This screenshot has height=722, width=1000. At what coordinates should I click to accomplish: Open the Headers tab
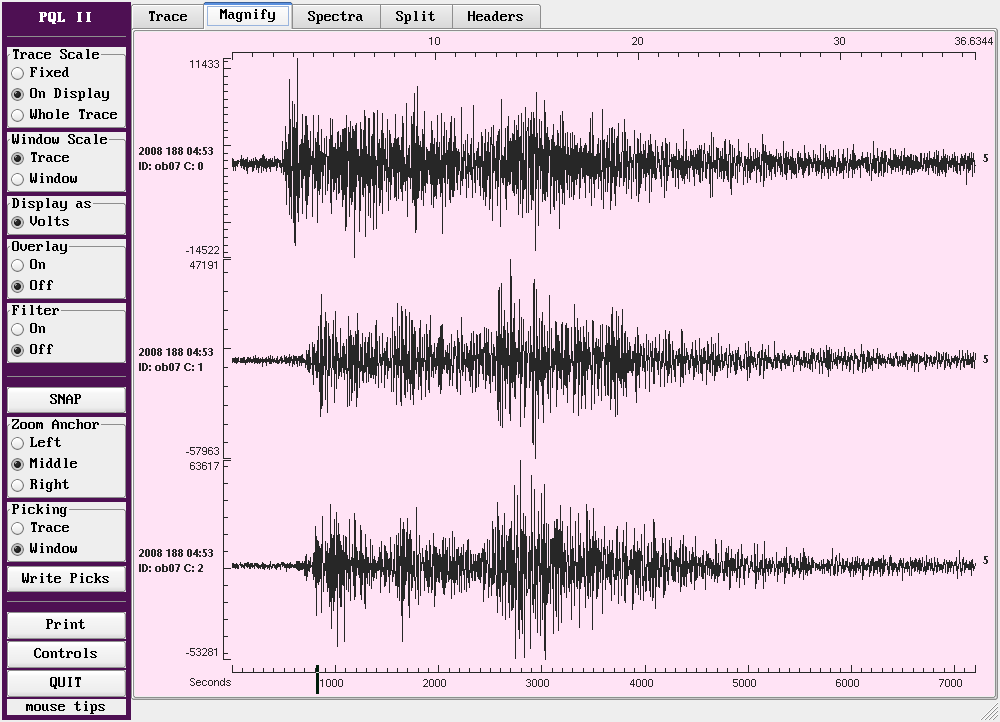(x=495, y=16)
